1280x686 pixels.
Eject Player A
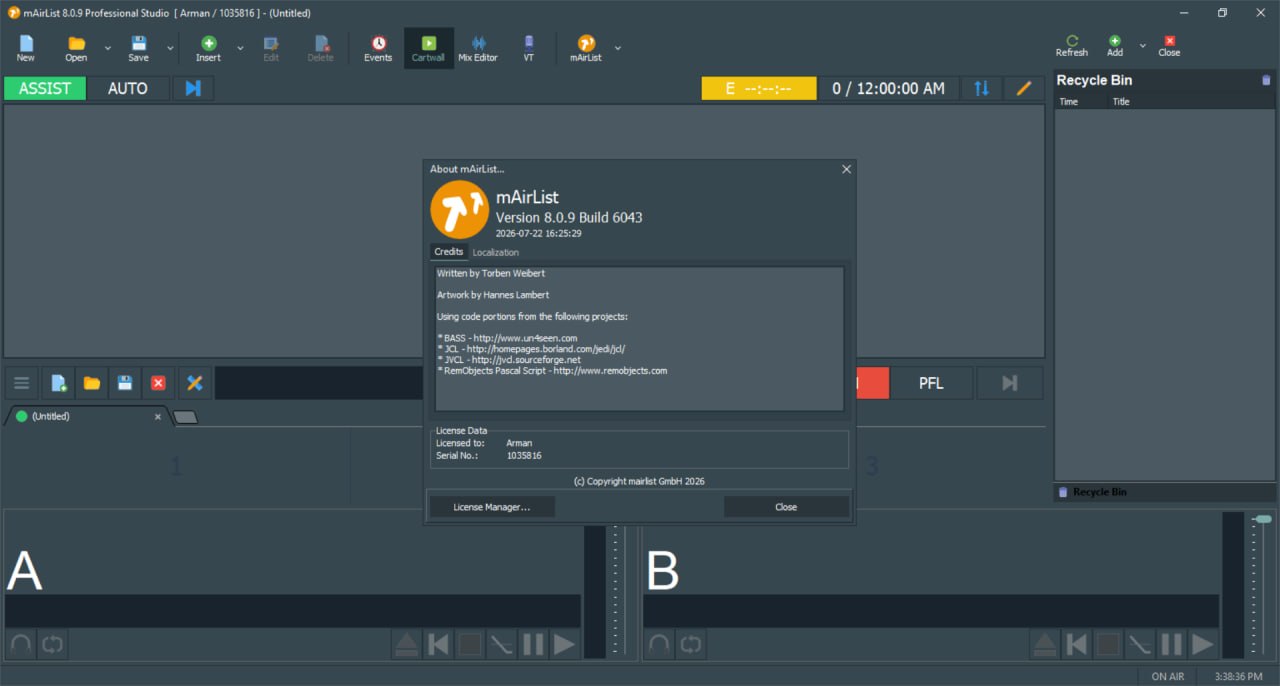406,644
